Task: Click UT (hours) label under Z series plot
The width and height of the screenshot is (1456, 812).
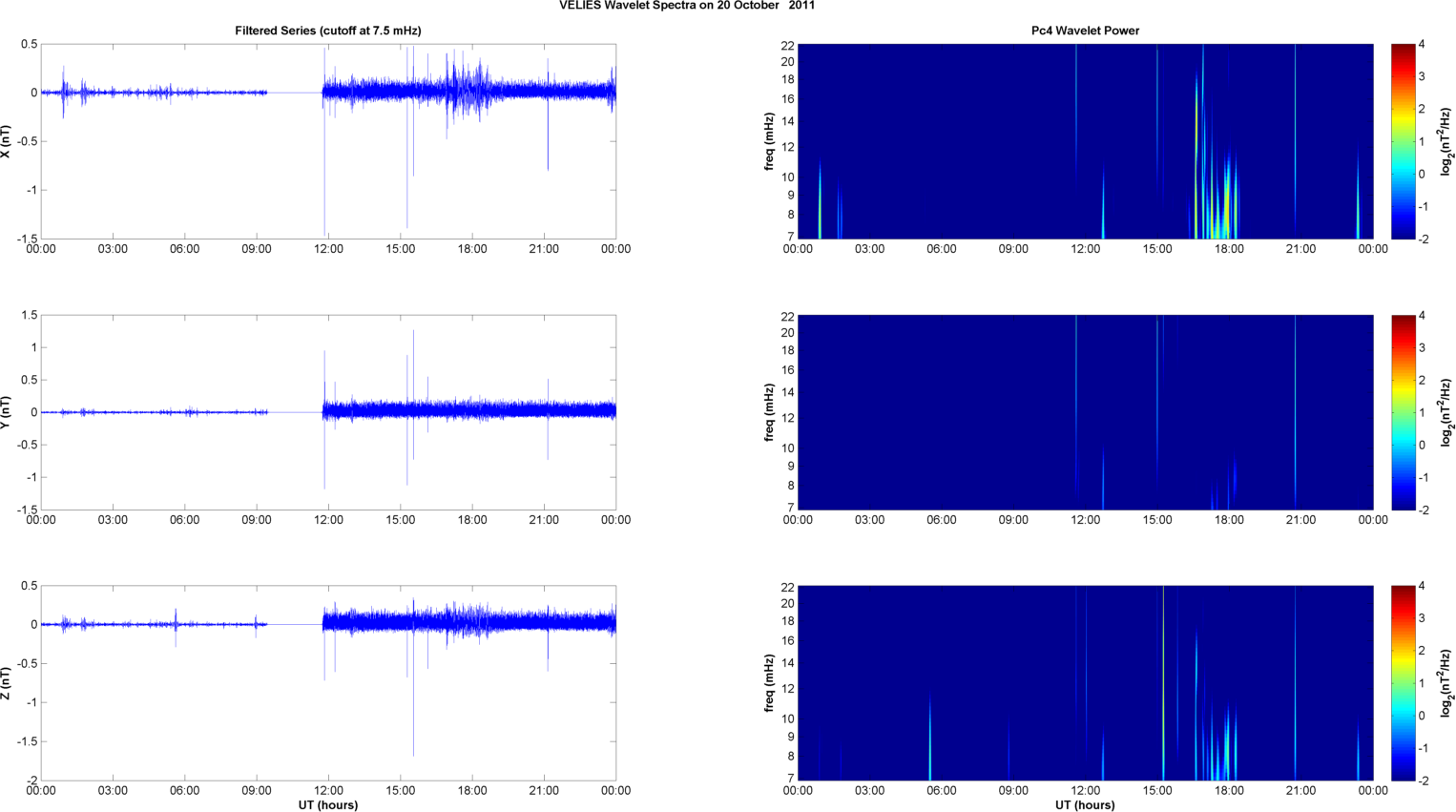Action: (x=327, y=805)
